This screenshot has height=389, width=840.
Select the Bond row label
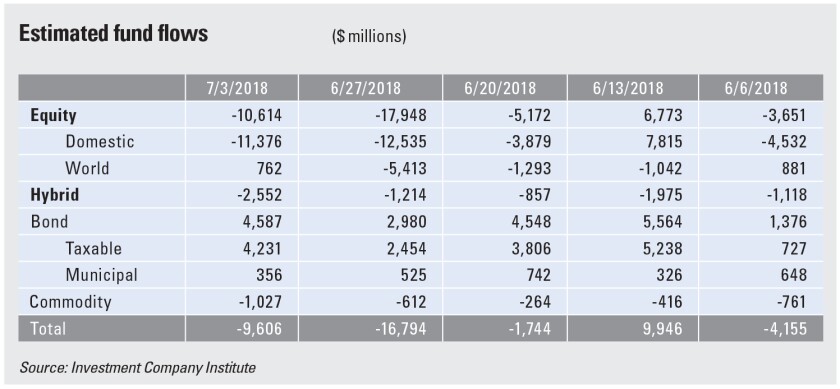point(49,222)
